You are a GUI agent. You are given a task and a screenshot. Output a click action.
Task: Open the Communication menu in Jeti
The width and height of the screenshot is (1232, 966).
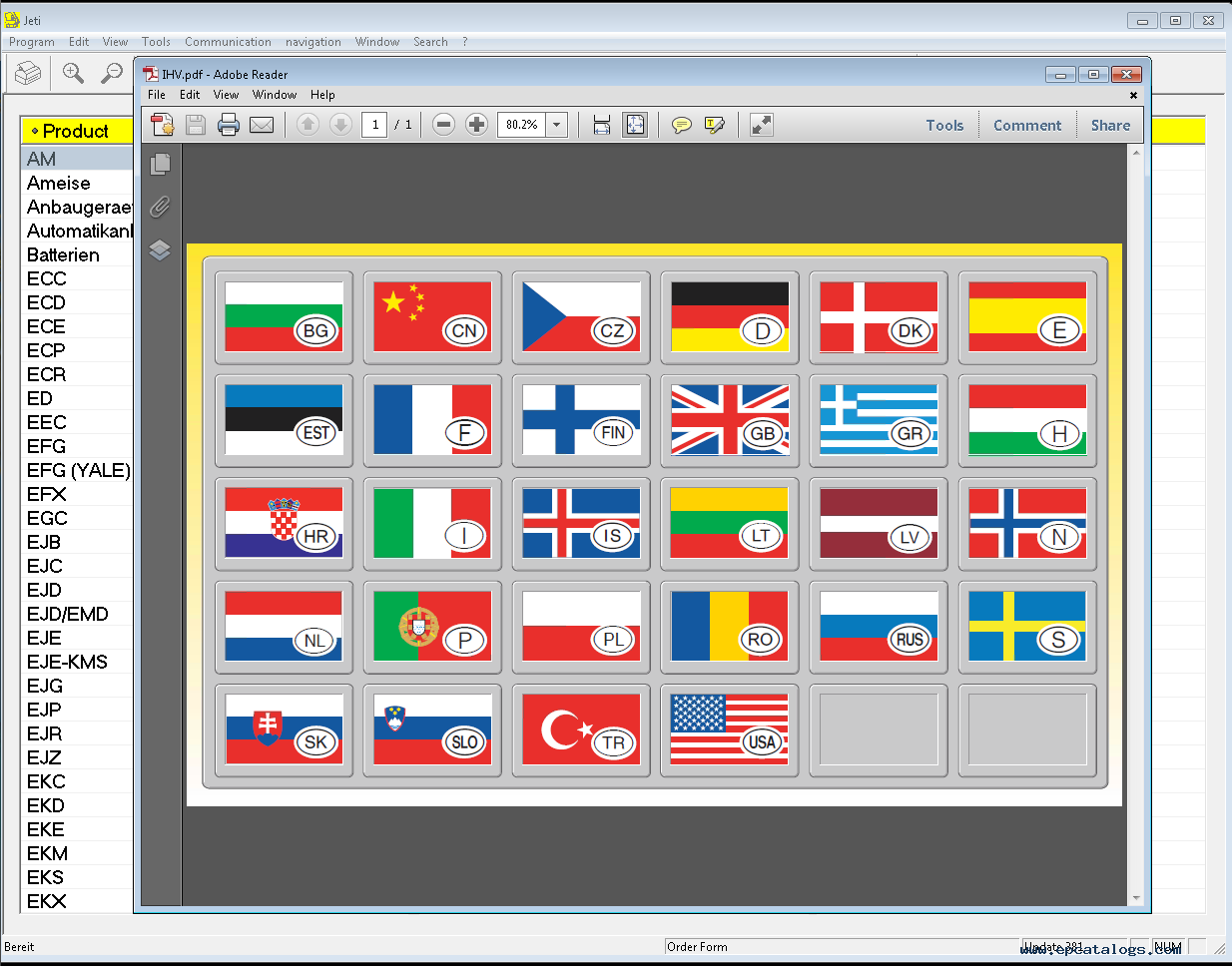tap(228, 42)
